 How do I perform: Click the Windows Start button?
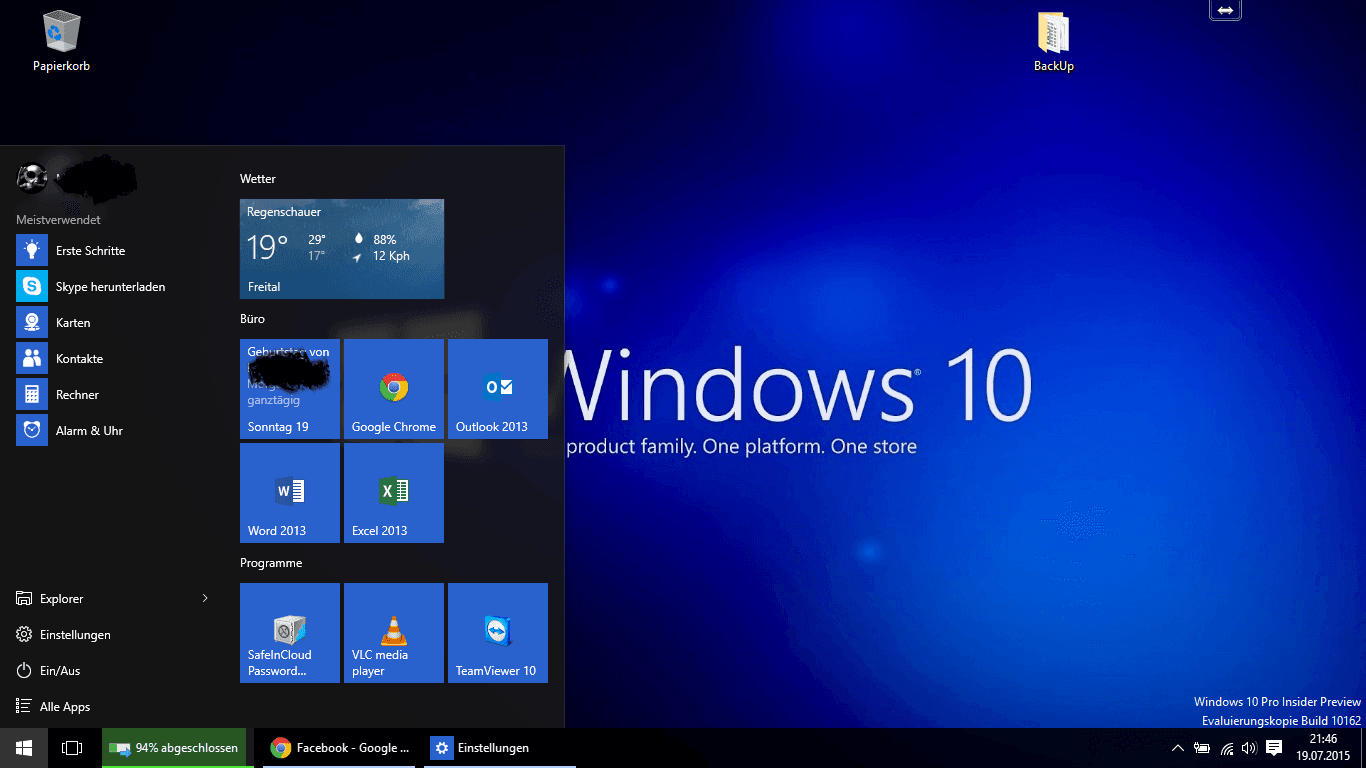[24, 748]
